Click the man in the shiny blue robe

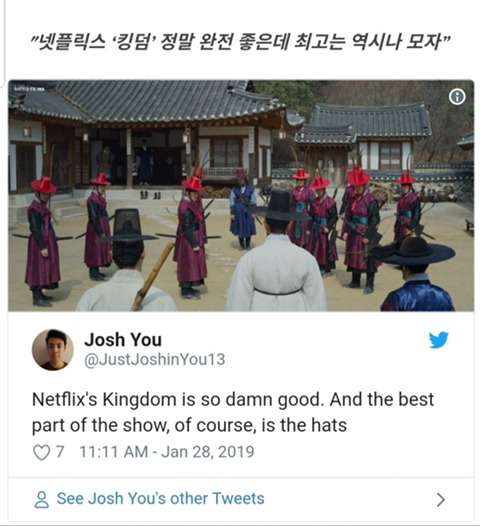tap(416, 275)
